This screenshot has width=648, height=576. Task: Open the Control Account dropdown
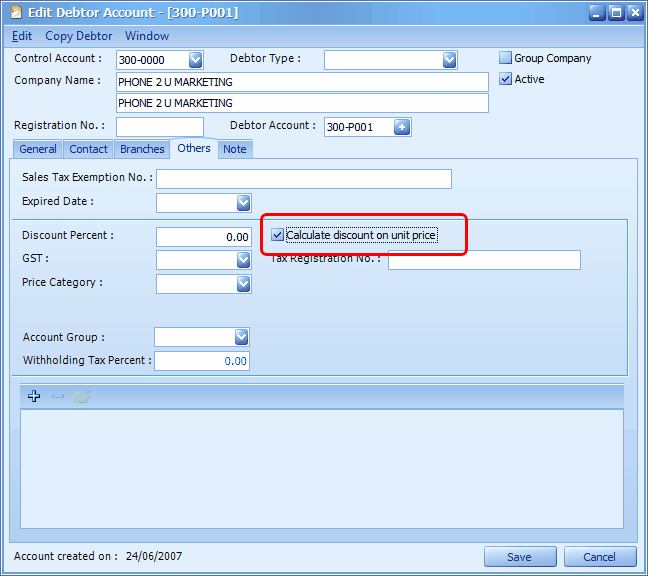[195, 60]
